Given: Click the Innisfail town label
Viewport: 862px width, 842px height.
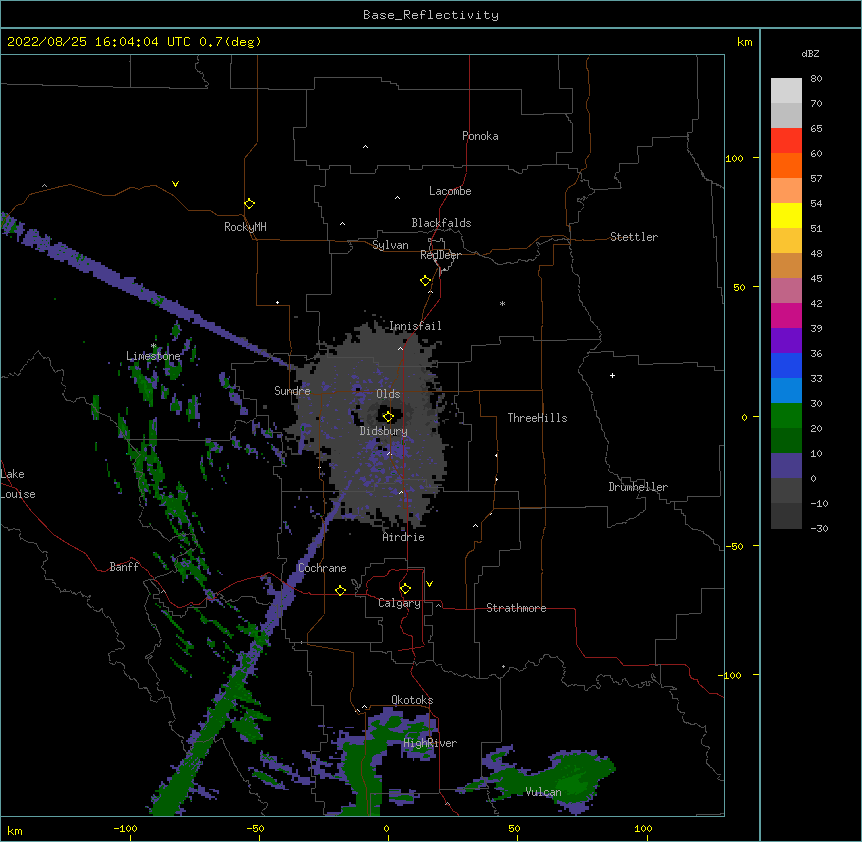Looking at the screenshot, I should (415, 326).
